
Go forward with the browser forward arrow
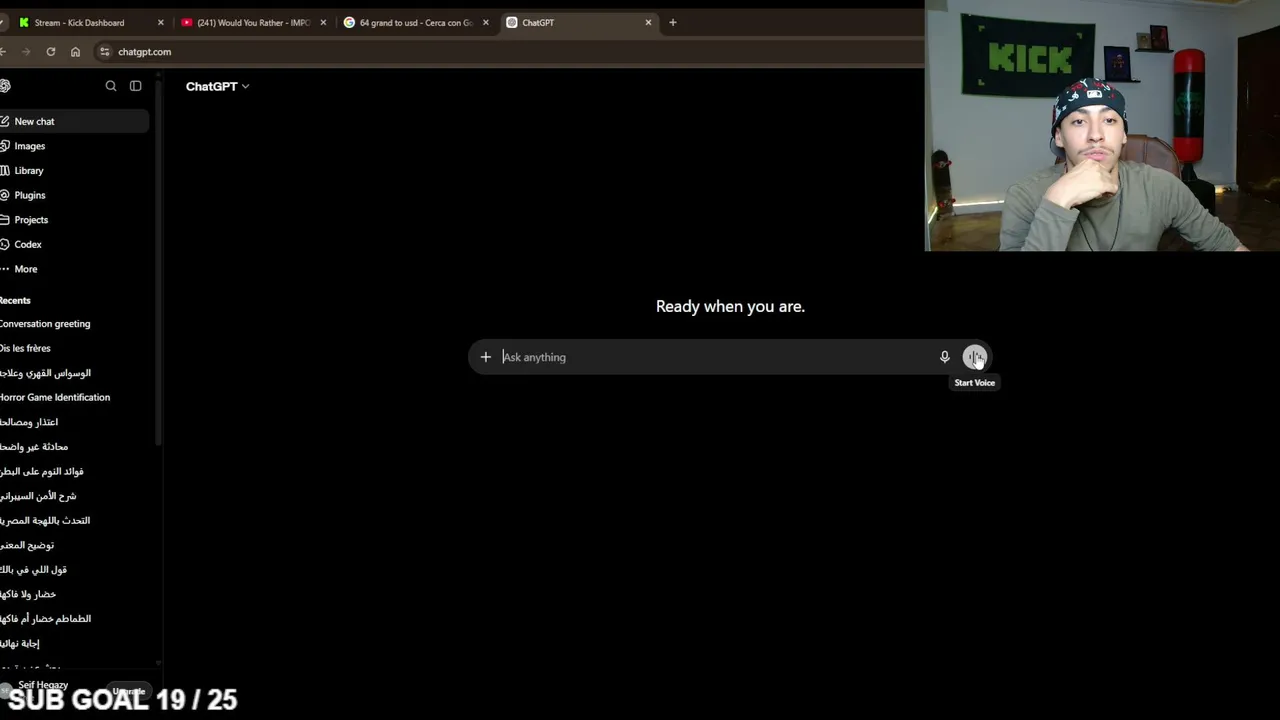26,52
